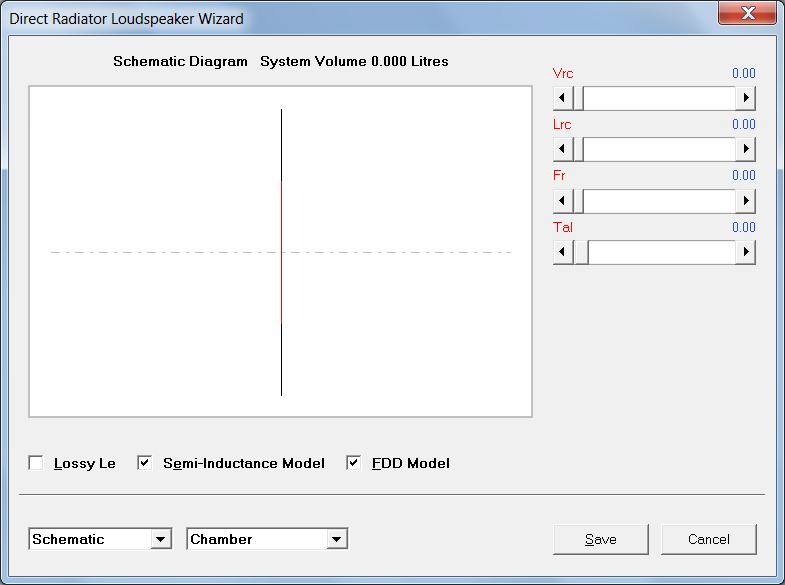Click the Vrc slider left arrow

pyautogui.click(x=563, y=98)
